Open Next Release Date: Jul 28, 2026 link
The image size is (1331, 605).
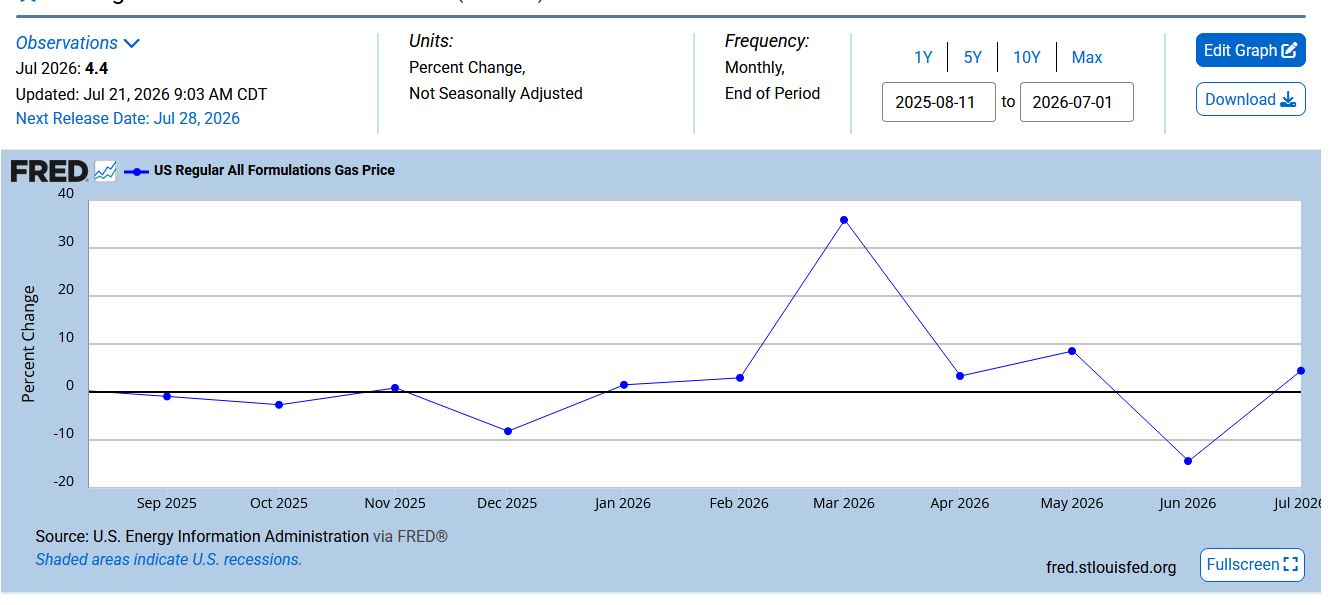[x=128, y=118]
